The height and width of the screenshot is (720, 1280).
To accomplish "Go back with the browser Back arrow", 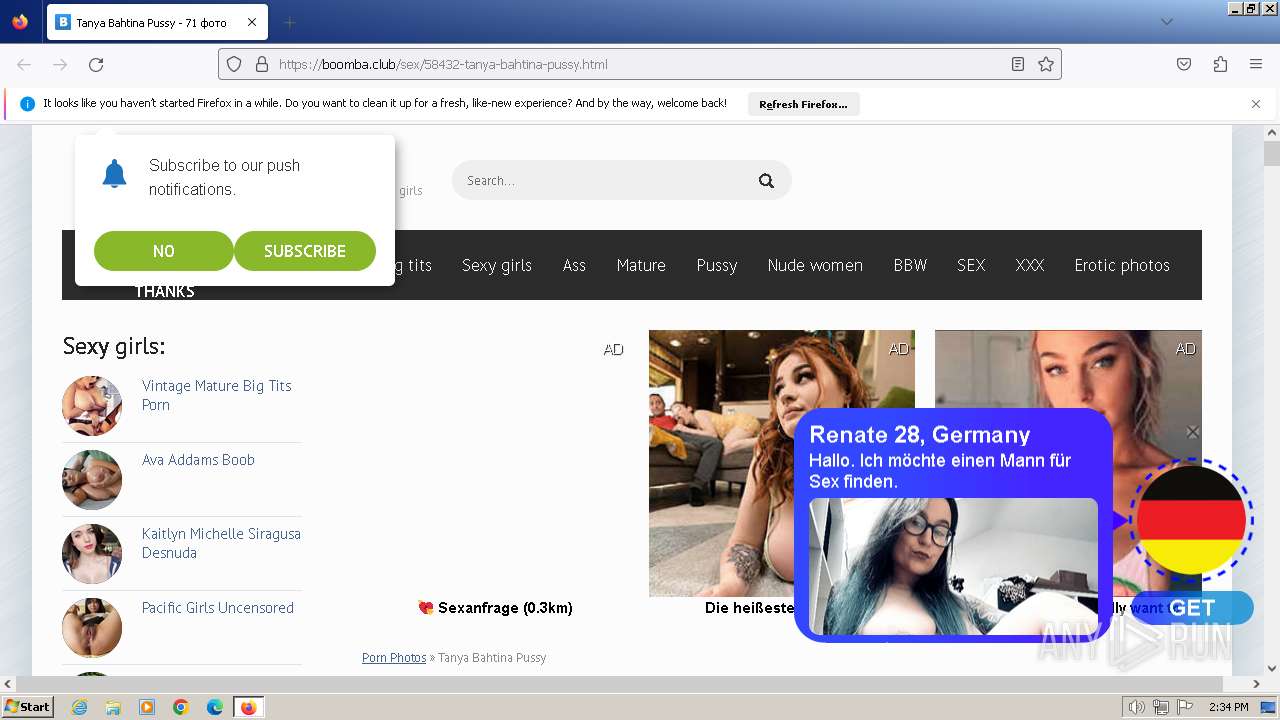I will coord(24,64).
